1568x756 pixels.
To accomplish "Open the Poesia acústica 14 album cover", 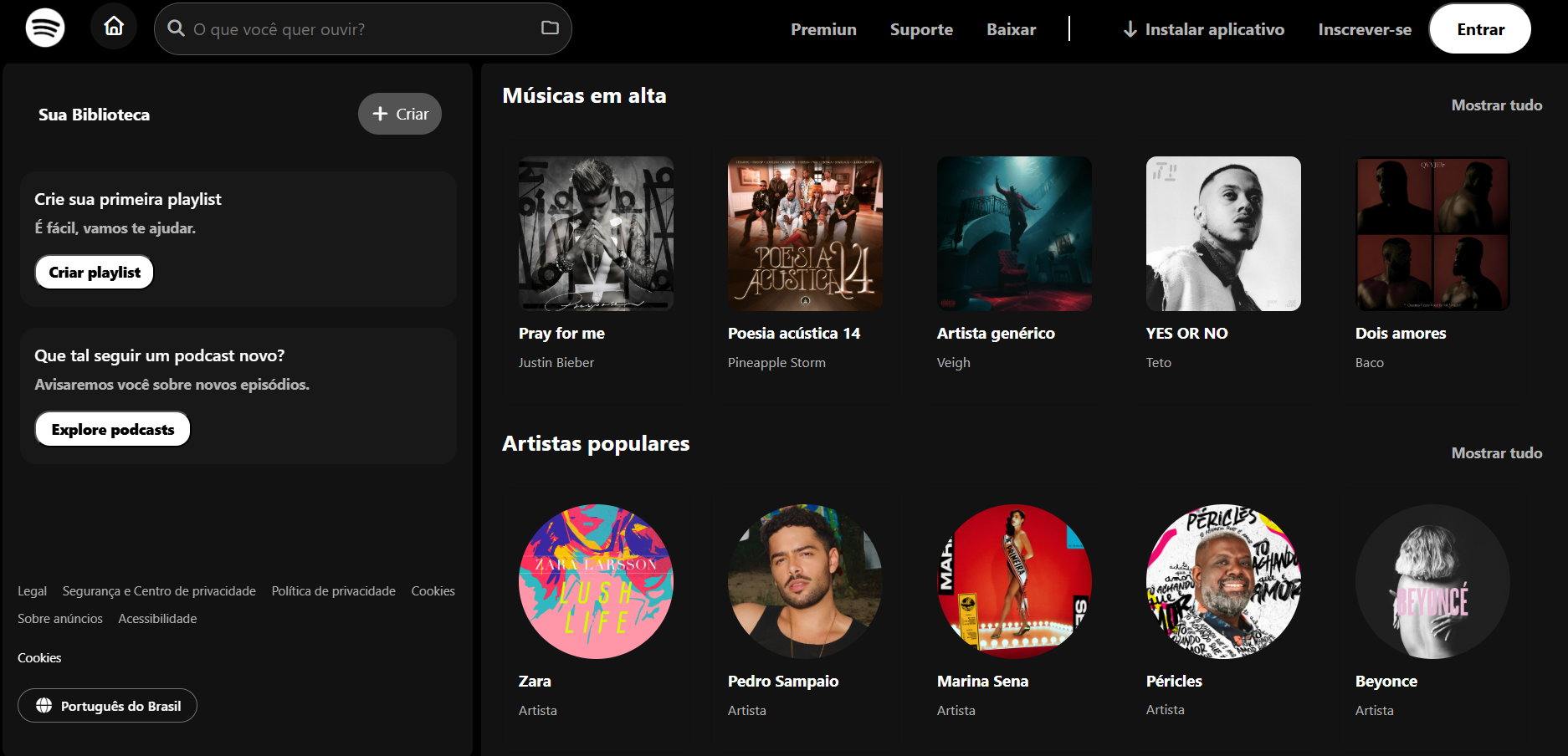I will coord(805,233).
